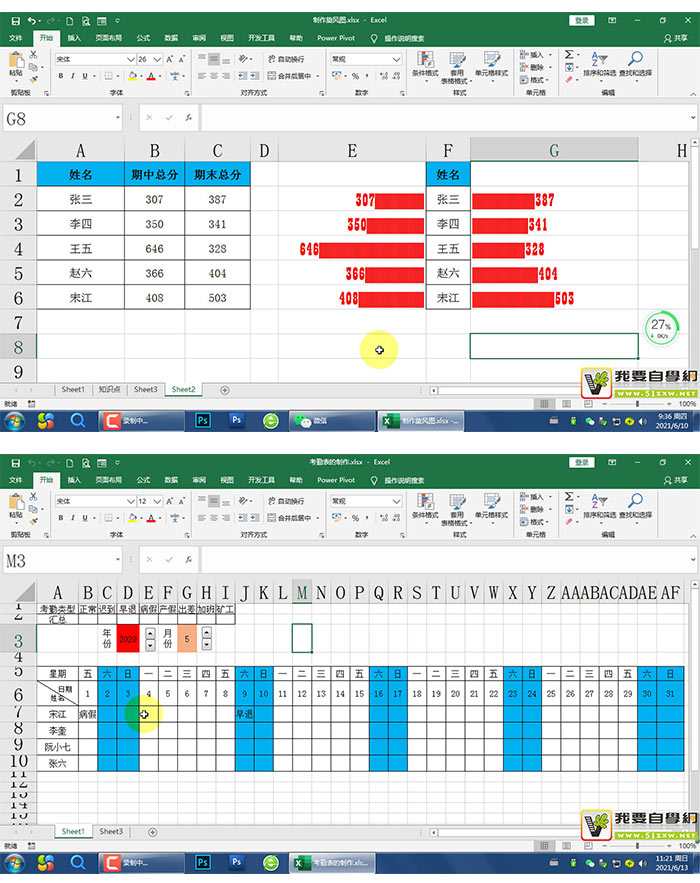Open 微信 WeChat in upper taskbar
Image resolution: width=700 pixels, height=883 pixels.
(x=332, y=421)
